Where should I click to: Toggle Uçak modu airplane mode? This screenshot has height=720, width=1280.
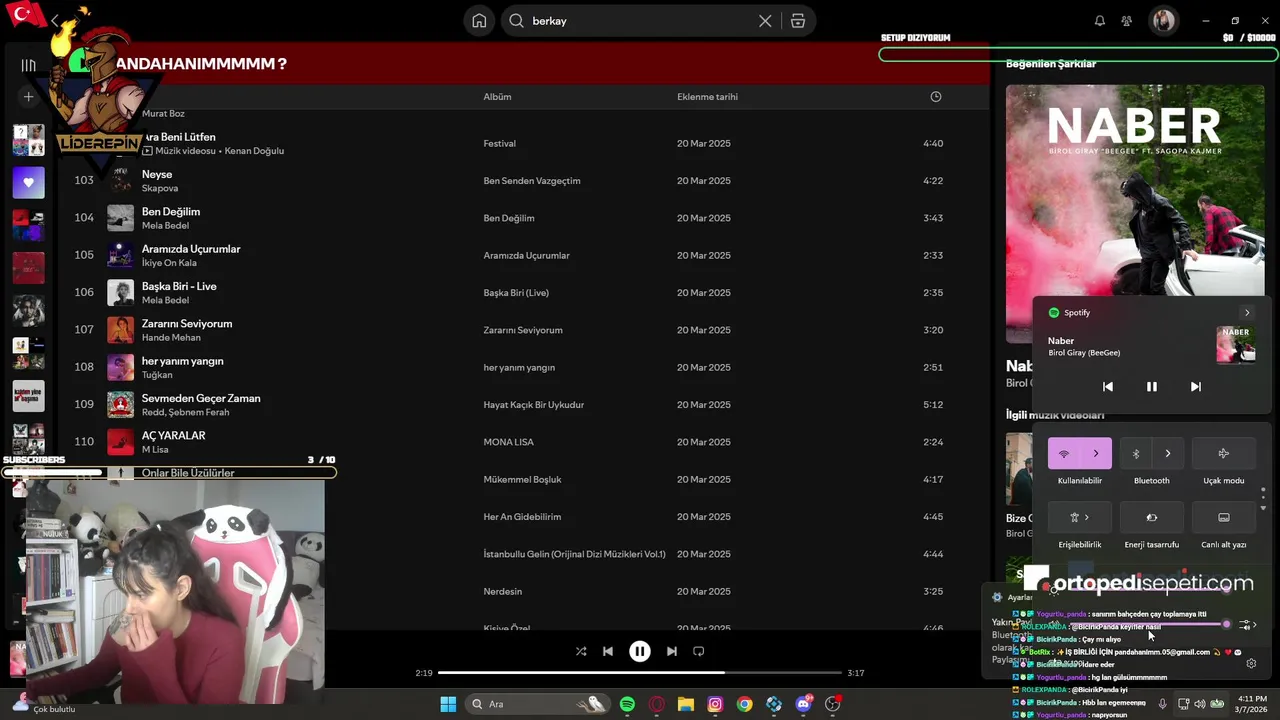1224,454
